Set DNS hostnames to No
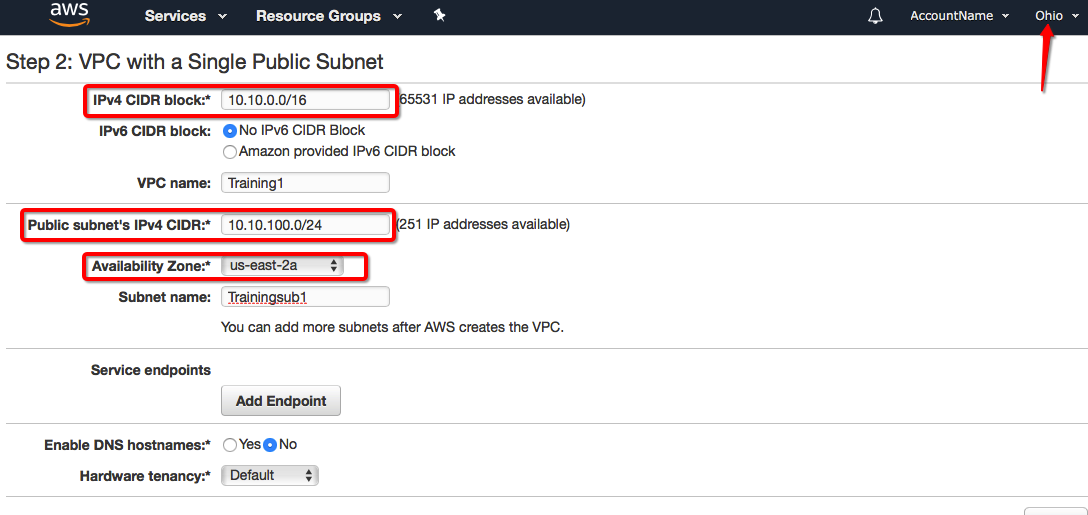This screenshot has height=515, width=1088. coord(270,445)
